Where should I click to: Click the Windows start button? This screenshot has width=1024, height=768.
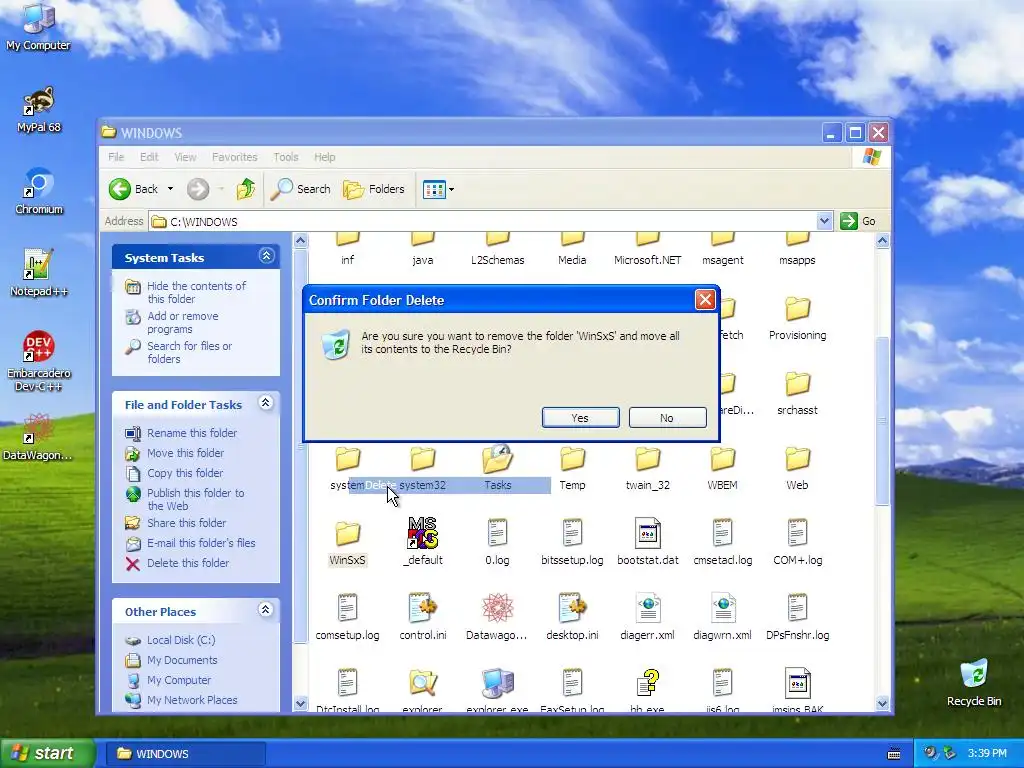48,753
